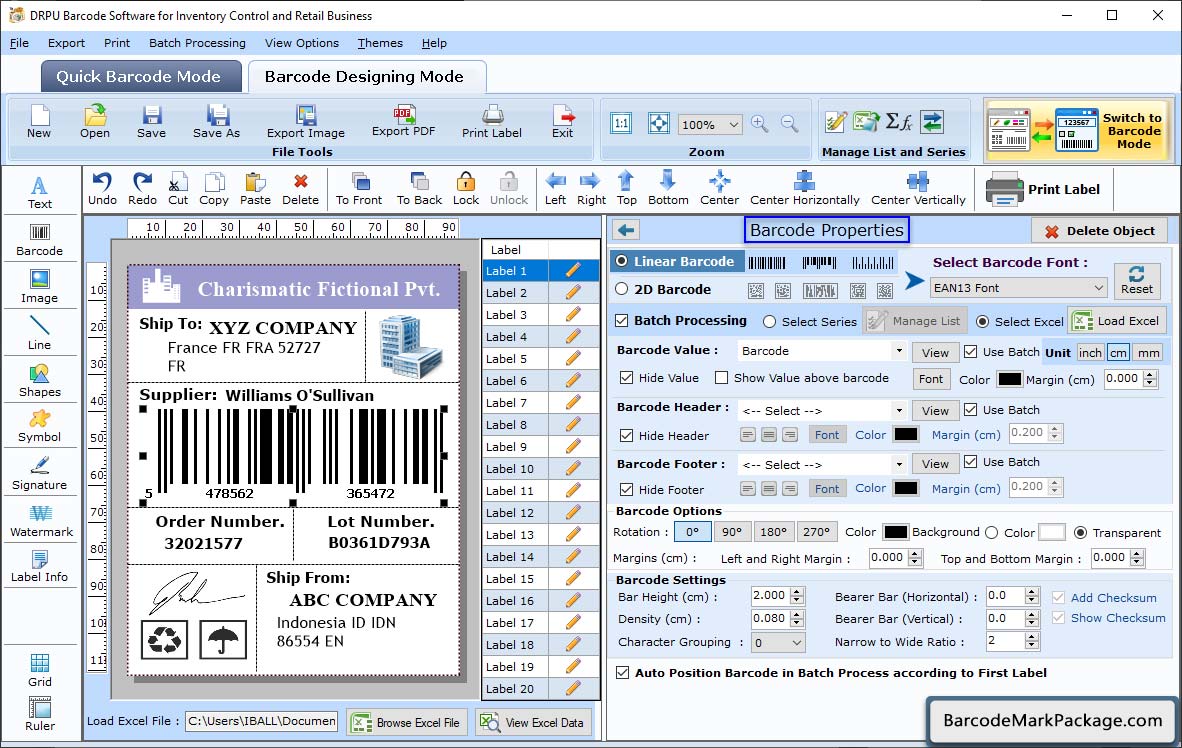Click barcode value Color swatch
Viewport: 1182px width, 748px height.
tap(1009, 379)
